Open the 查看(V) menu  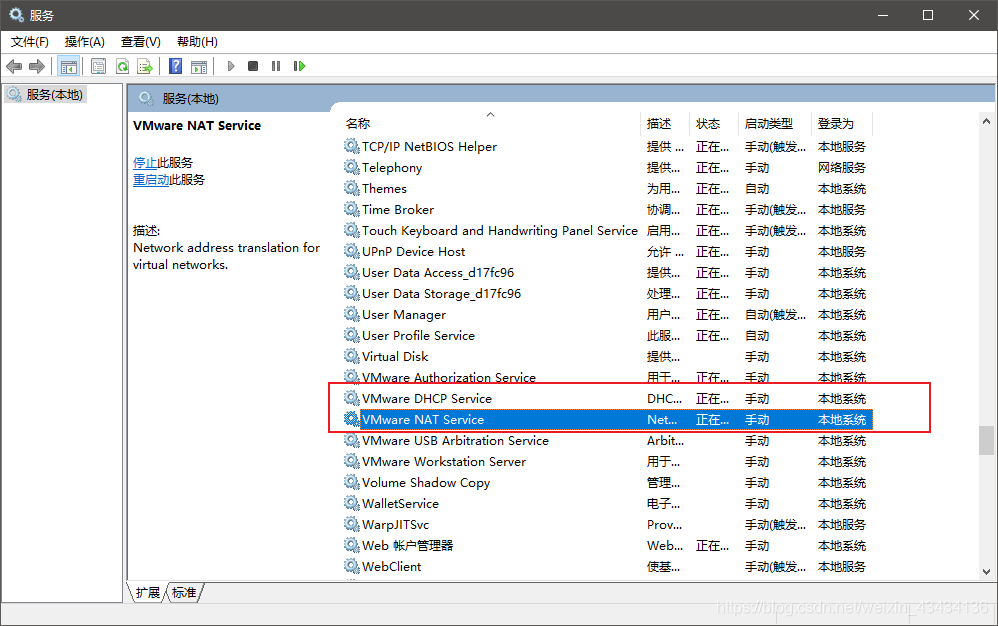click(141, 42)
